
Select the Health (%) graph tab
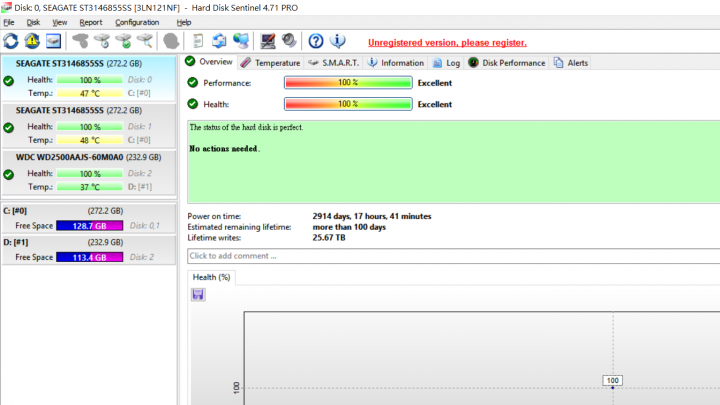click(x=211, y=277)
